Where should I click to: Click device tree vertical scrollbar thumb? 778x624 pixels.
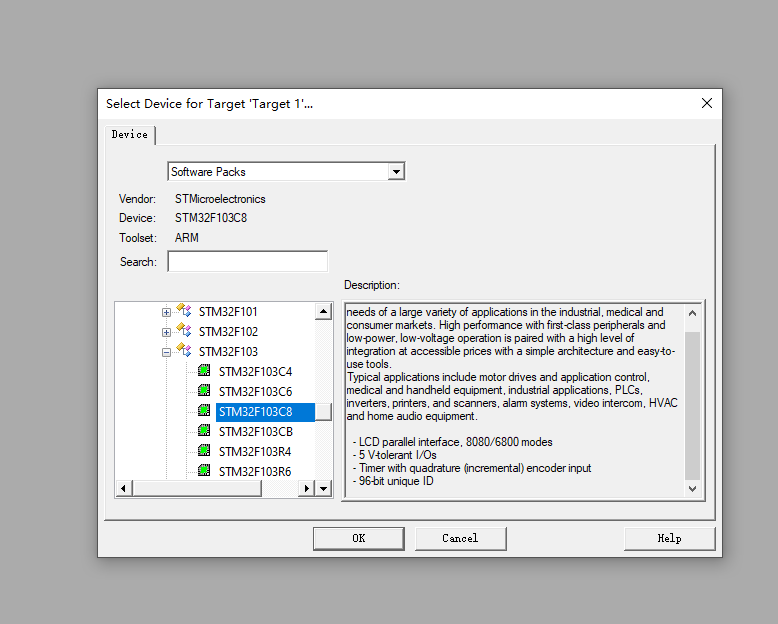point(324,412)
